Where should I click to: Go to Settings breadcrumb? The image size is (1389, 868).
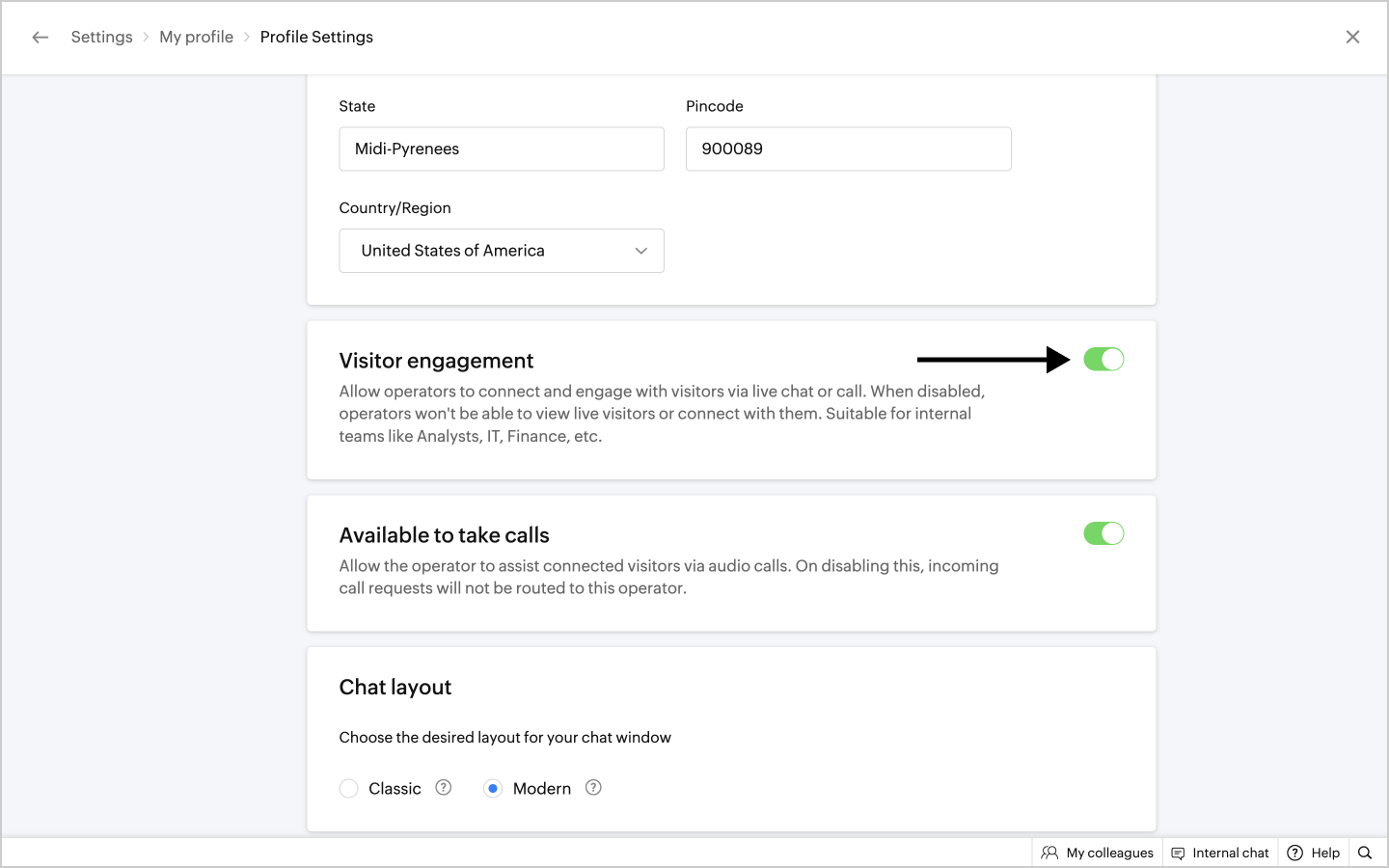pos(101,37)
